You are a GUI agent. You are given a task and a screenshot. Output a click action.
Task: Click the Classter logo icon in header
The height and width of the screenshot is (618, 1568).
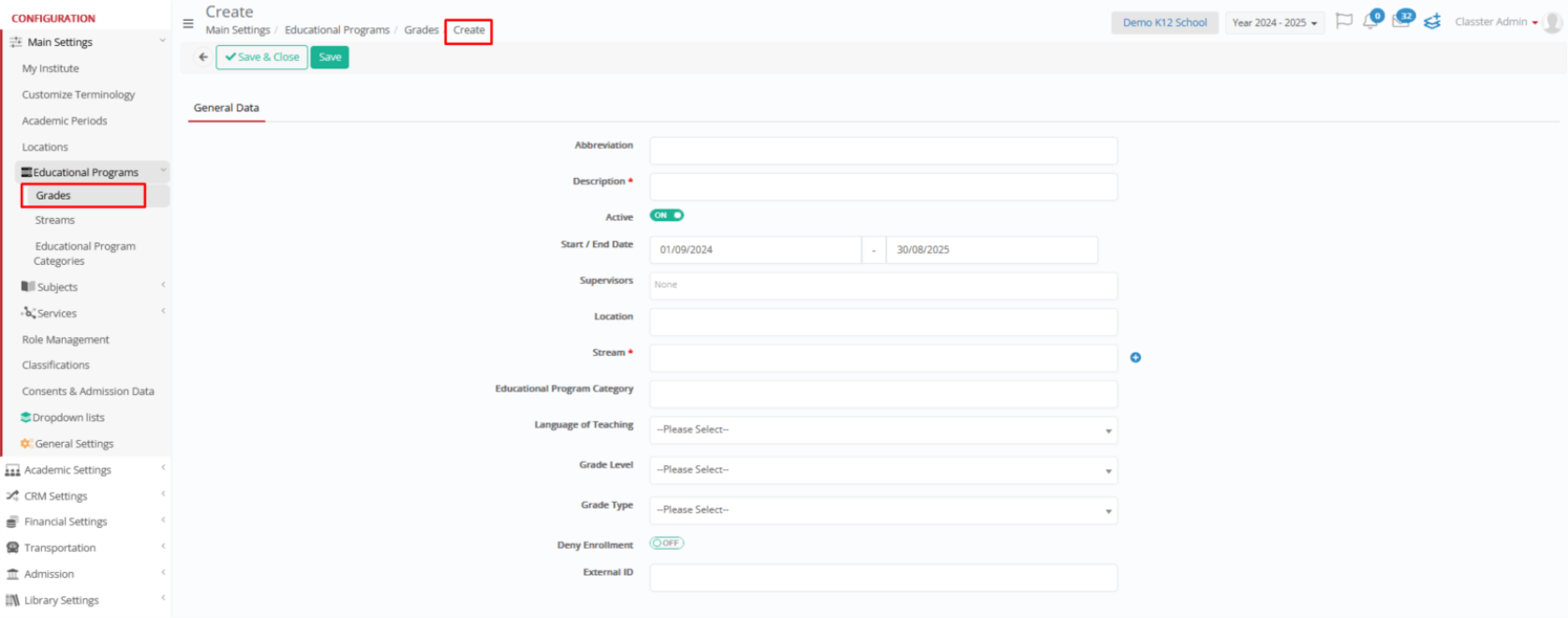1432,22
